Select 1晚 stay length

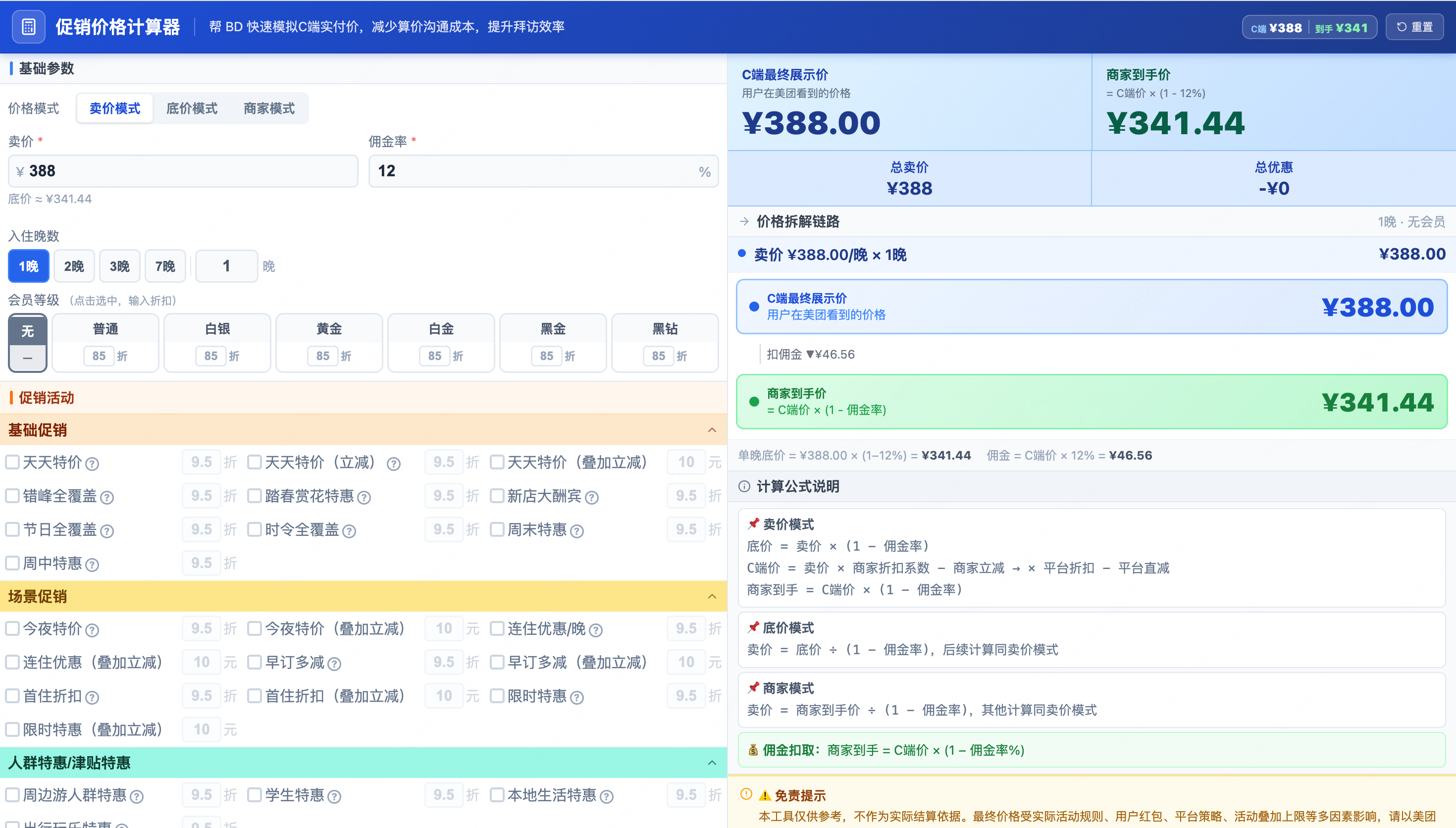28,265
